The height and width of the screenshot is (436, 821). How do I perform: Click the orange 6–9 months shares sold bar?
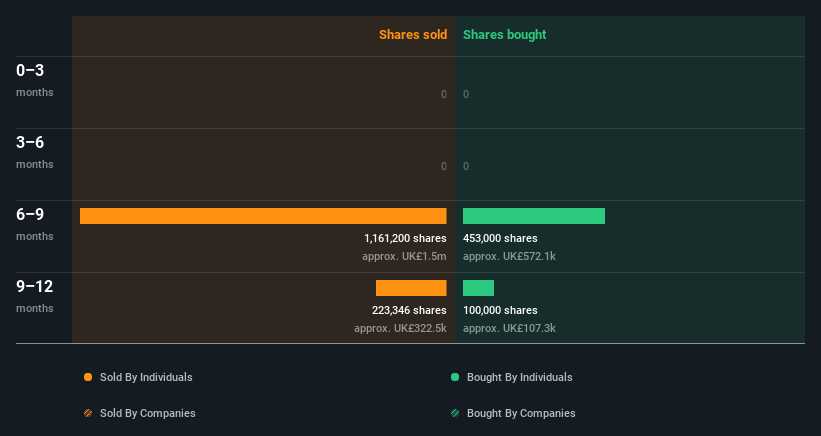click(x=263, y=216)
